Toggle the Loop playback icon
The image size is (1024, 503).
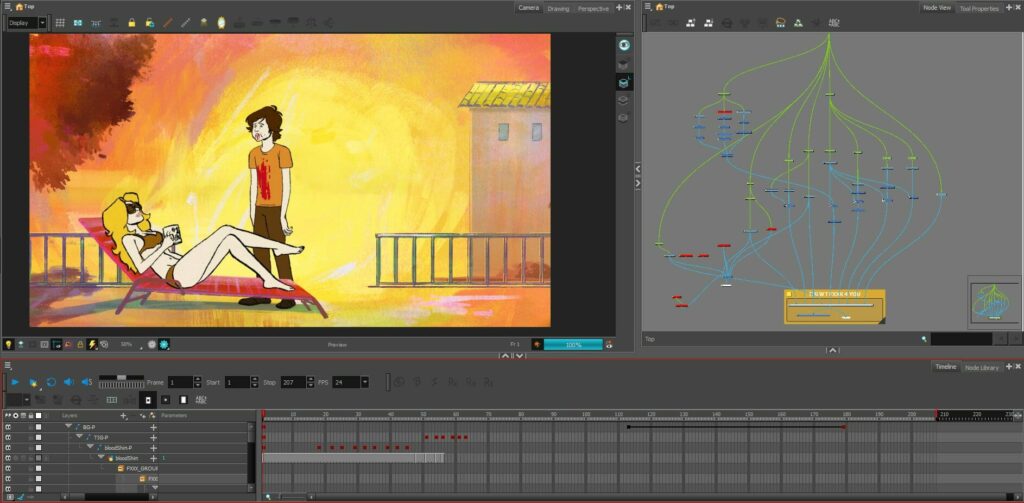click(51, 382)
